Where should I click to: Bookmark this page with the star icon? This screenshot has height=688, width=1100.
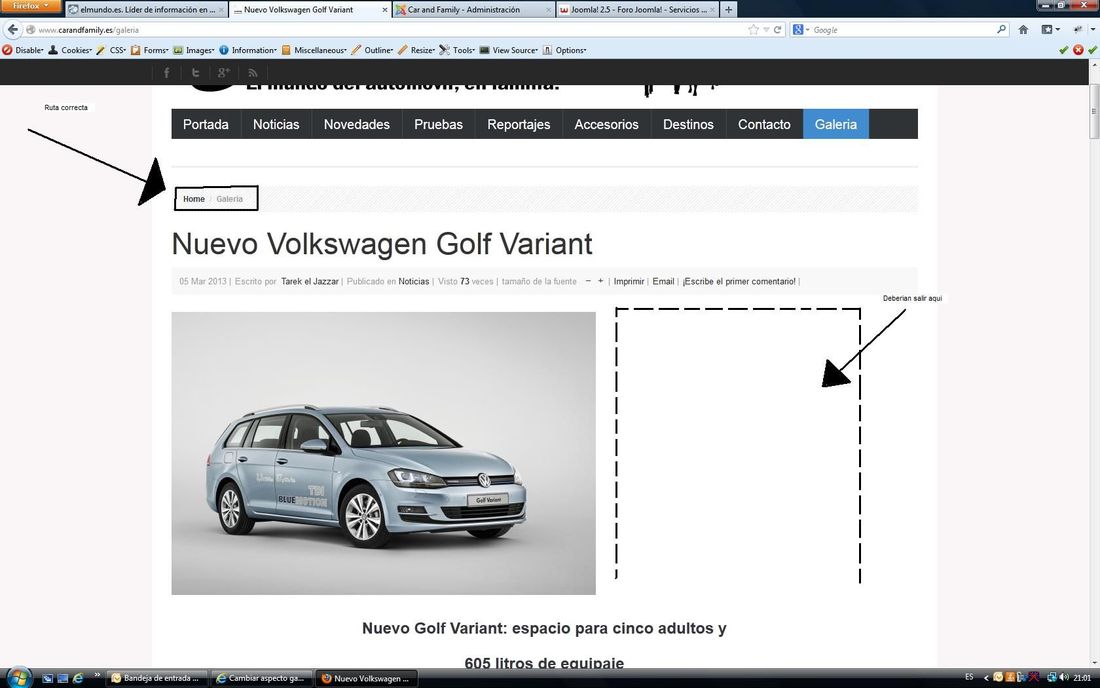coord(753,29)
